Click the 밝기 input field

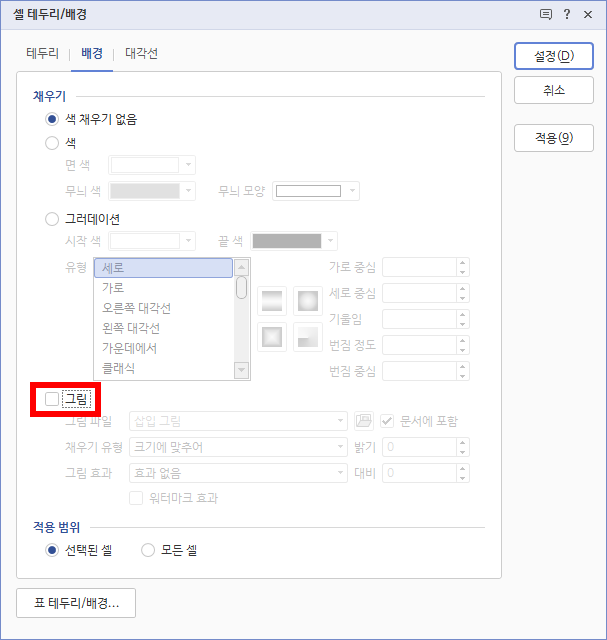point(419,447)
